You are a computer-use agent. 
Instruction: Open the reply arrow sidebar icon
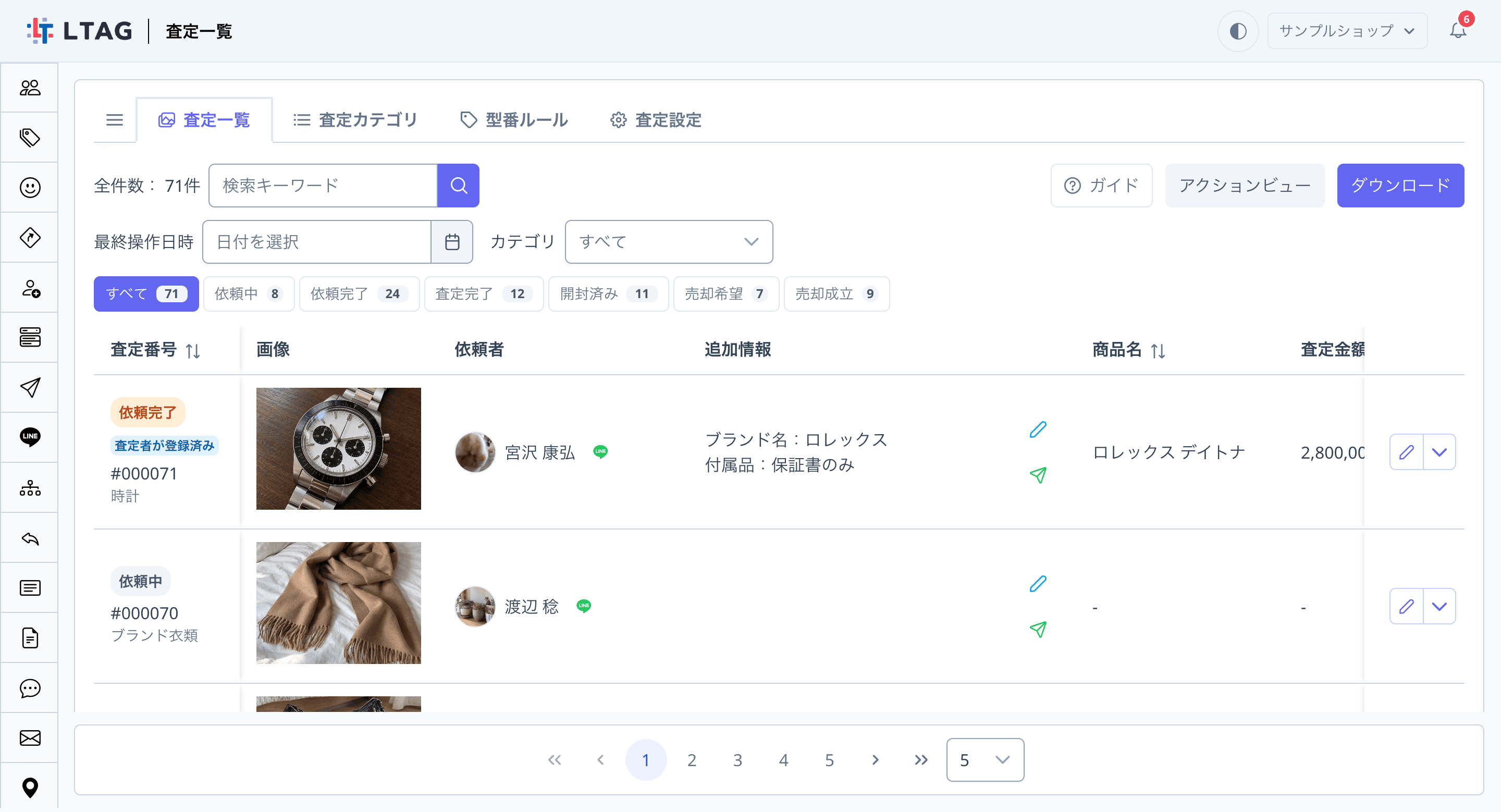[30, 538]
